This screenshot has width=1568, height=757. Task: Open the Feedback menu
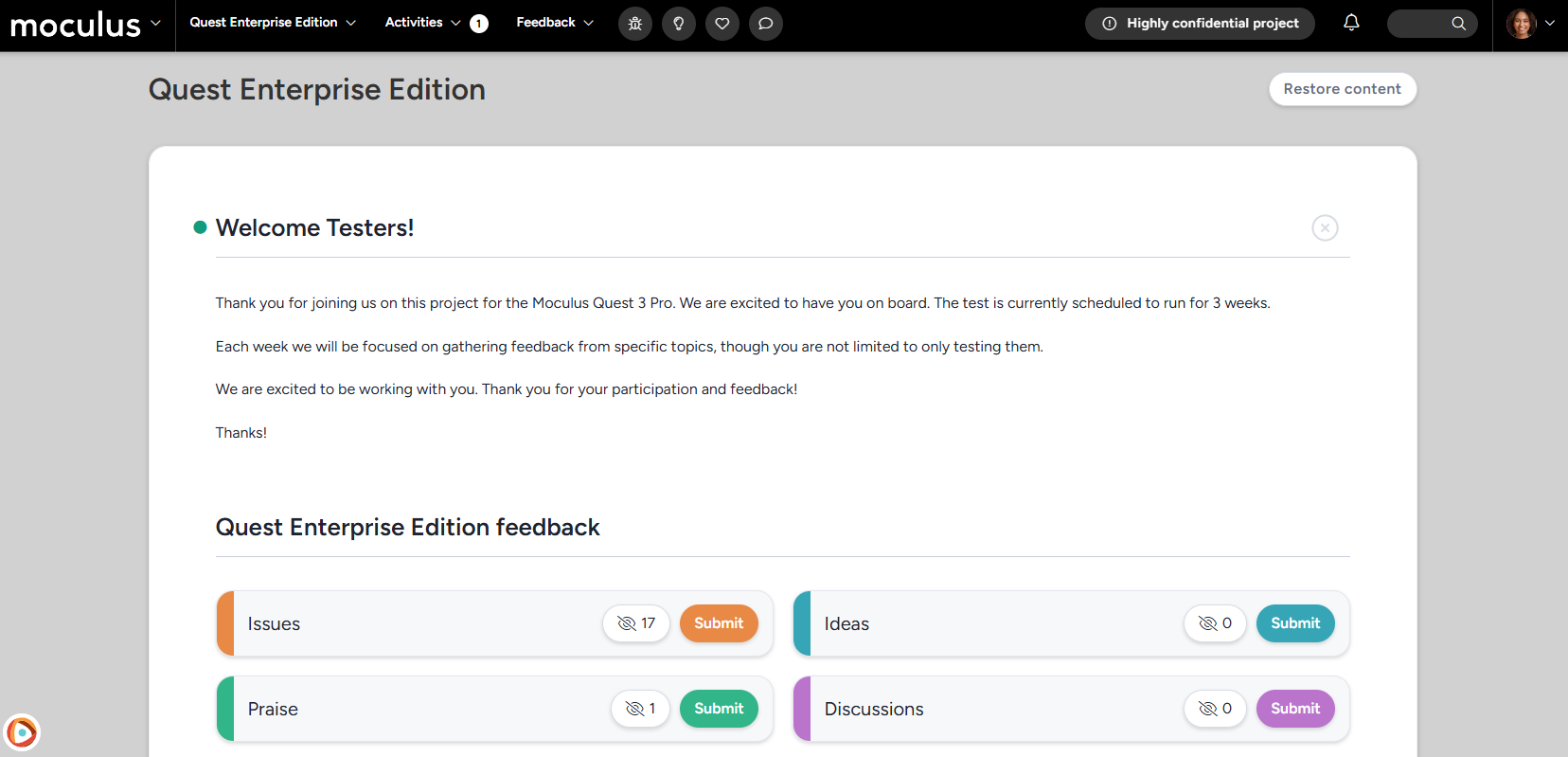[555, 23]
